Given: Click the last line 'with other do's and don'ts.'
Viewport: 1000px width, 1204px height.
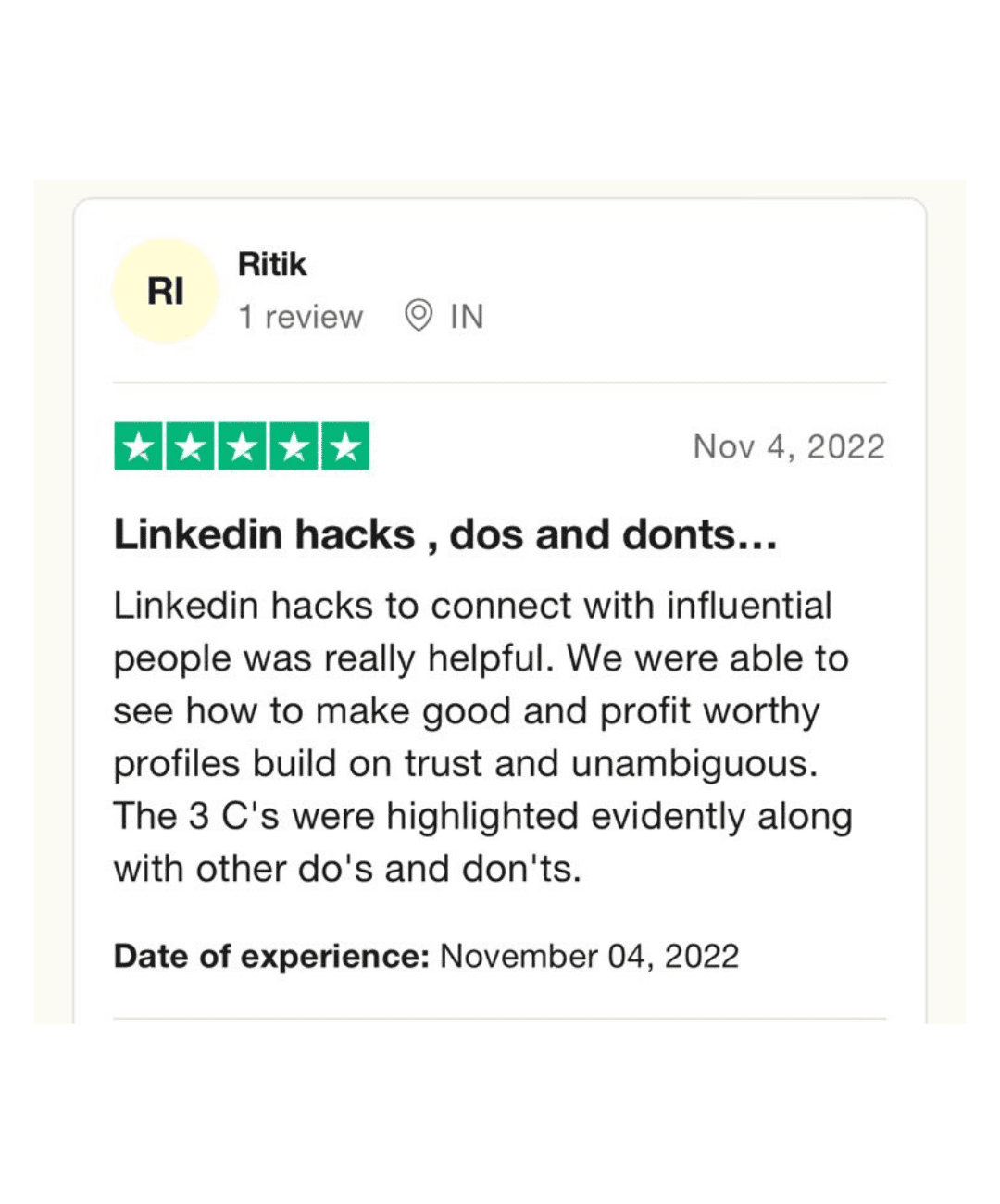Looking at the screenshot, I should click(347, 870).
